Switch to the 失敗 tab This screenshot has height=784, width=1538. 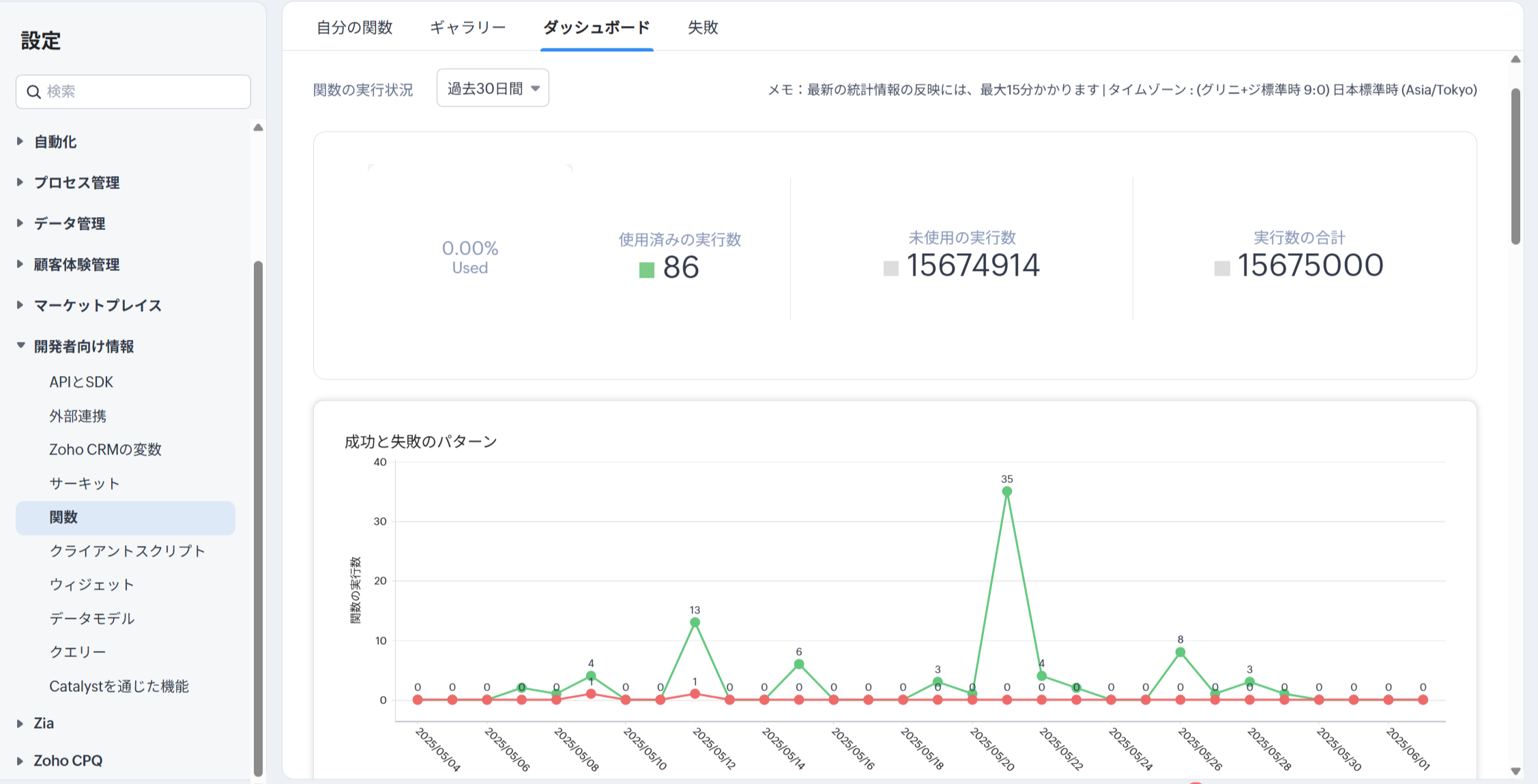point(702,27)
